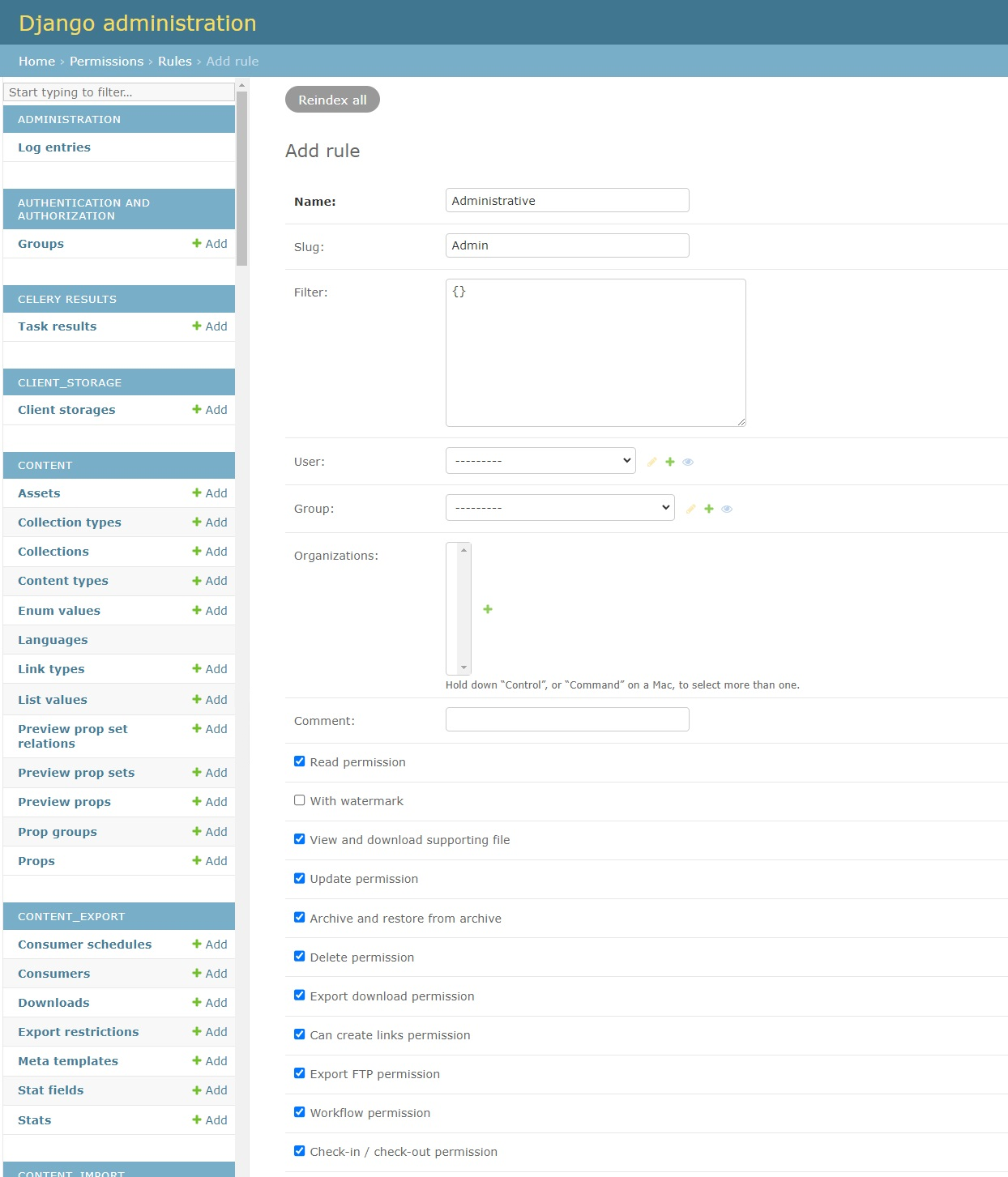Click the sidebar vertical scrollbar thumb
The height and width of the screenshot is (1177, 1008).
coord(241,178)
